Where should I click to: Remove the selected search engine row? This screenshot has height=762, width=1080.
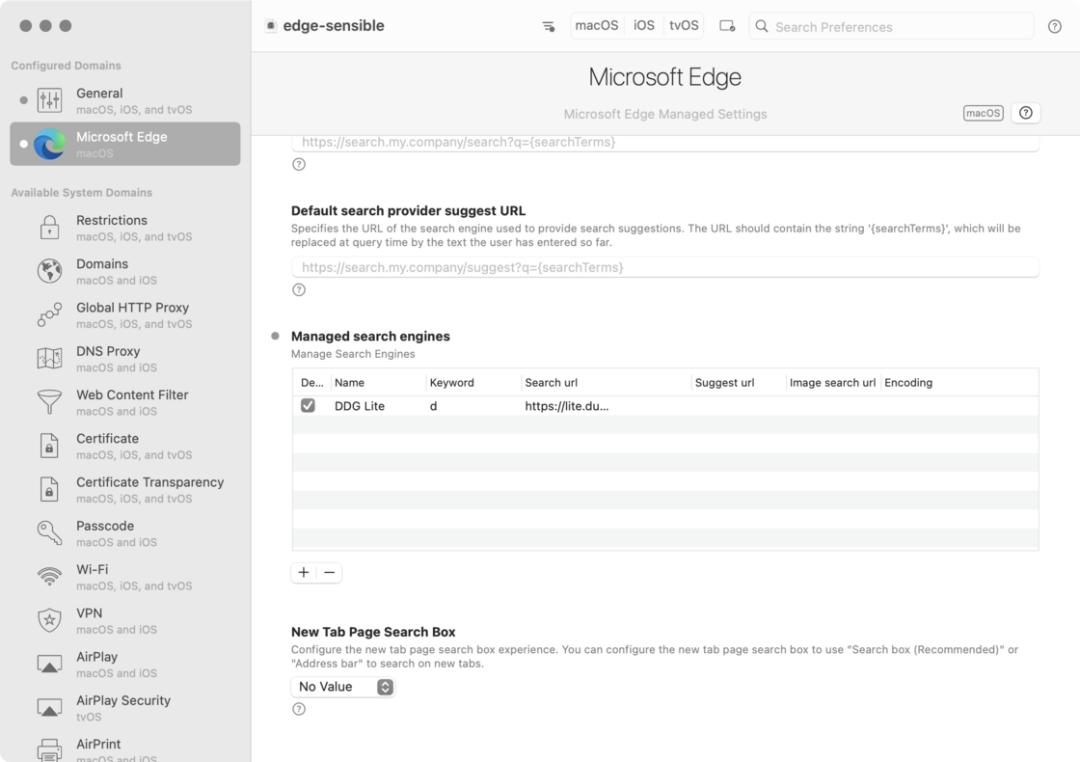pos(329,573)
